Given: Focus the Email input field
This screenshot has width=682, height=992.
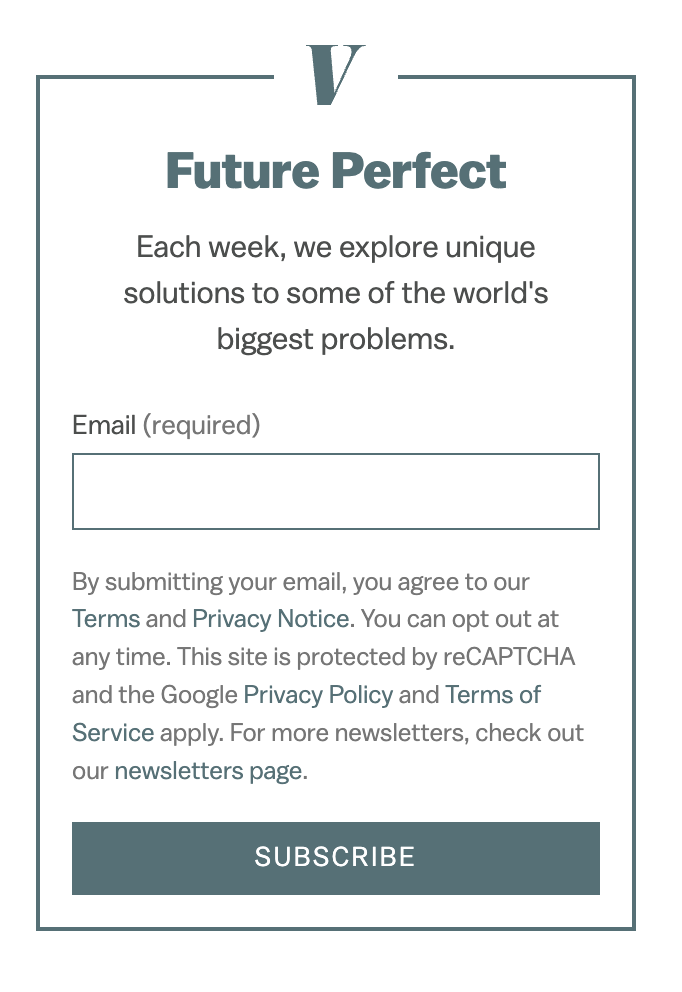Looking at the screenshot, I should pyautogui.click(x=336, y=491).
